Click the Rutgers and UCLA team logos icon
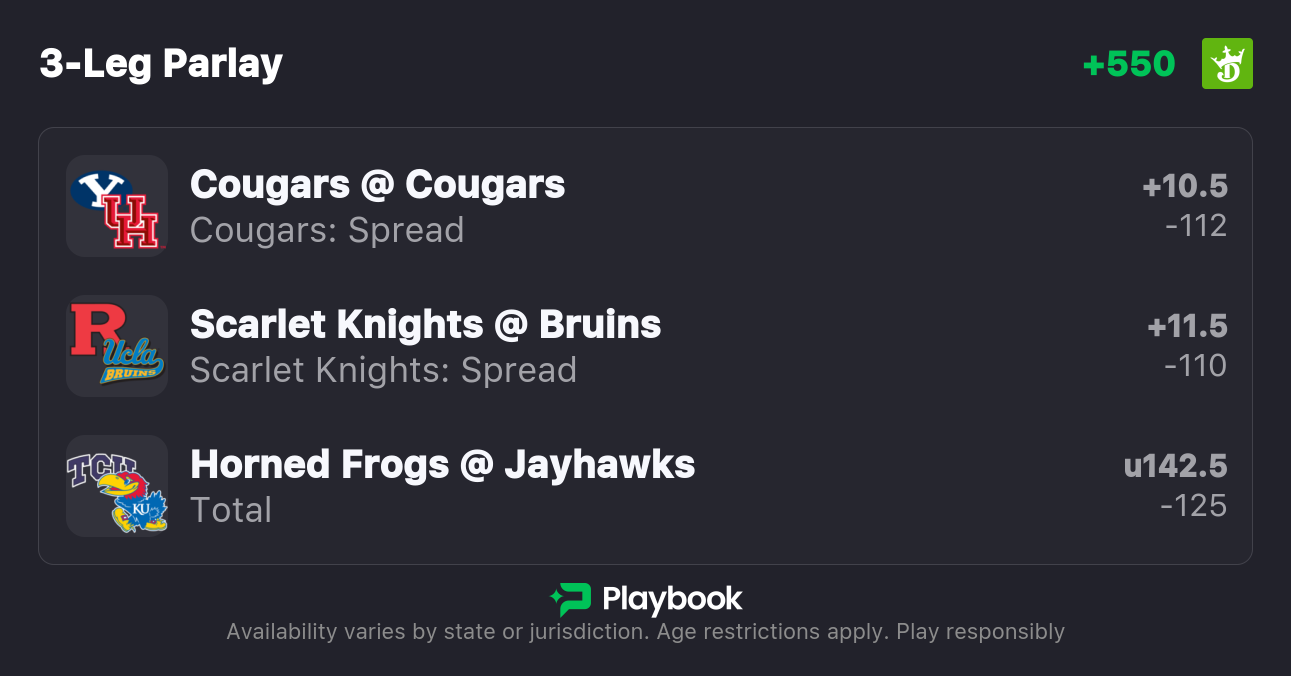 pos(116,346)
